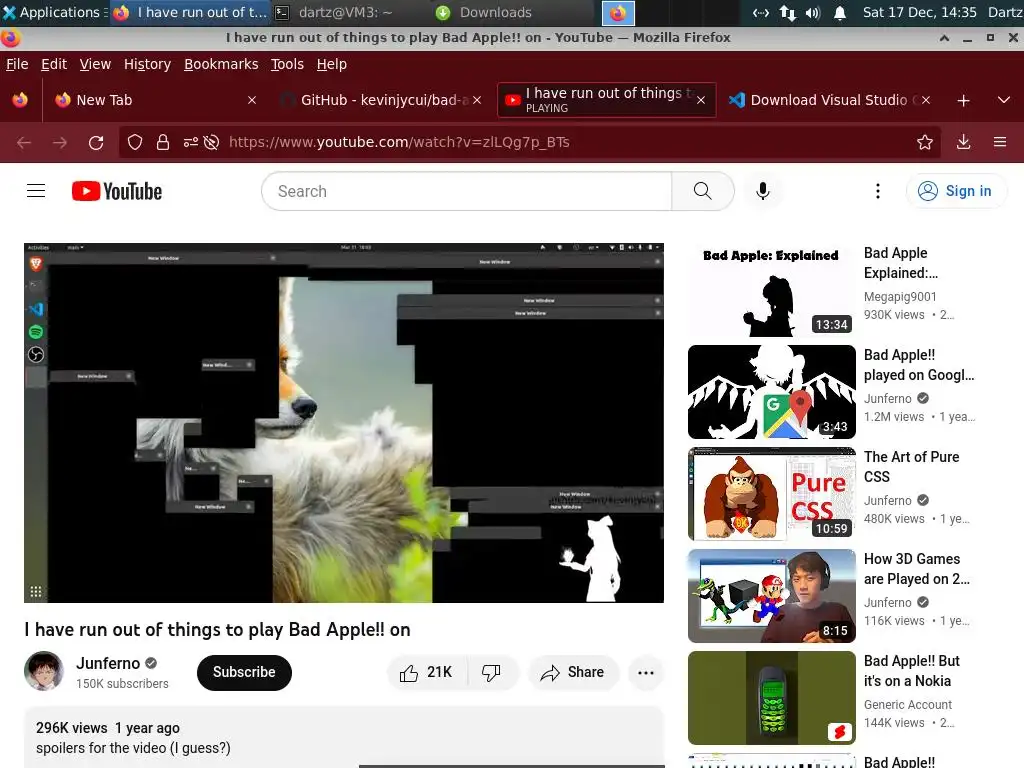
Task: Close the GitHub tab
Action: [477, 100]
